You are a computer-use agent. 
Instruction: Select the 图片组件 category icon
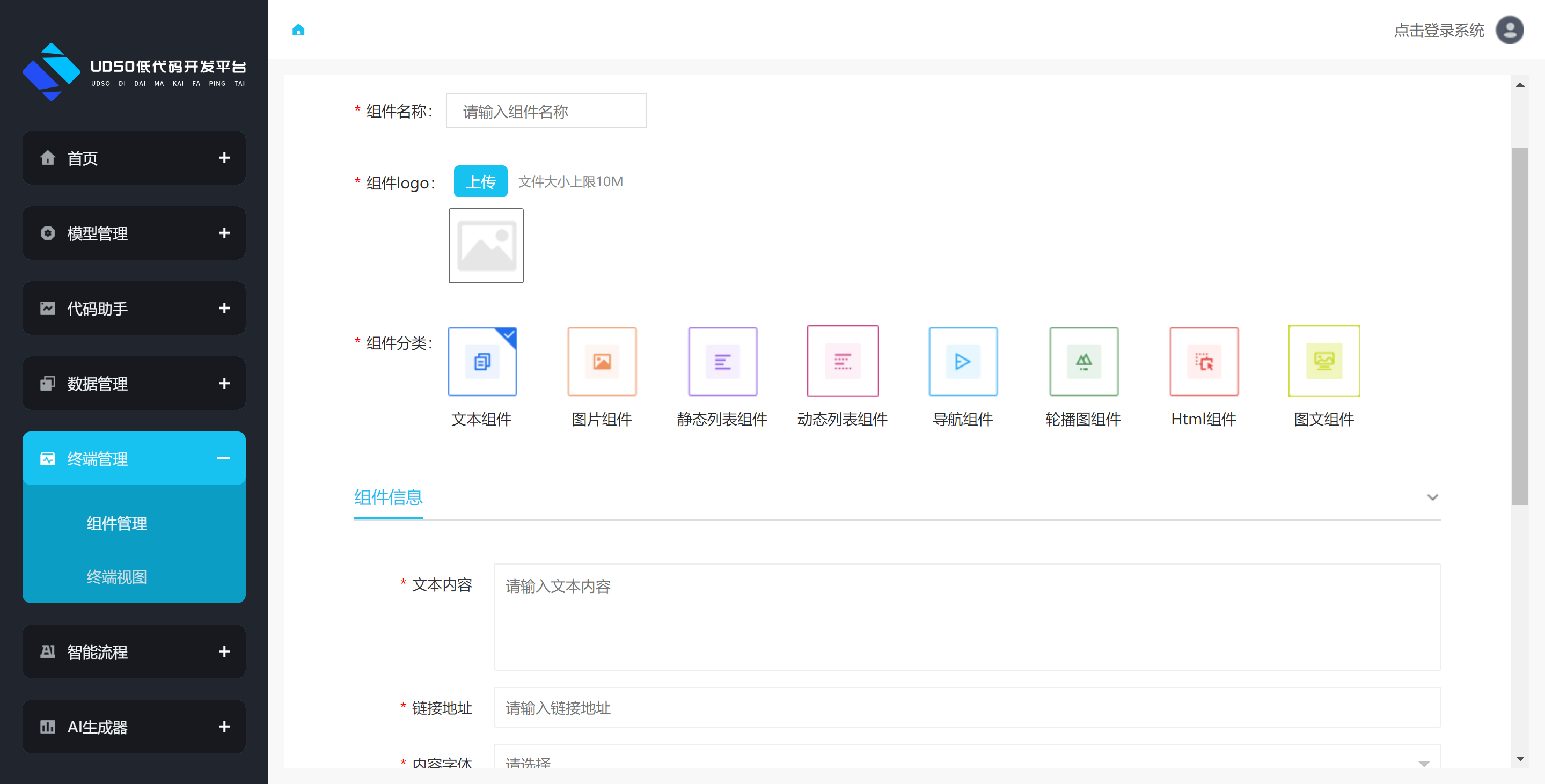pyautogui.click(x=602, y=361)
